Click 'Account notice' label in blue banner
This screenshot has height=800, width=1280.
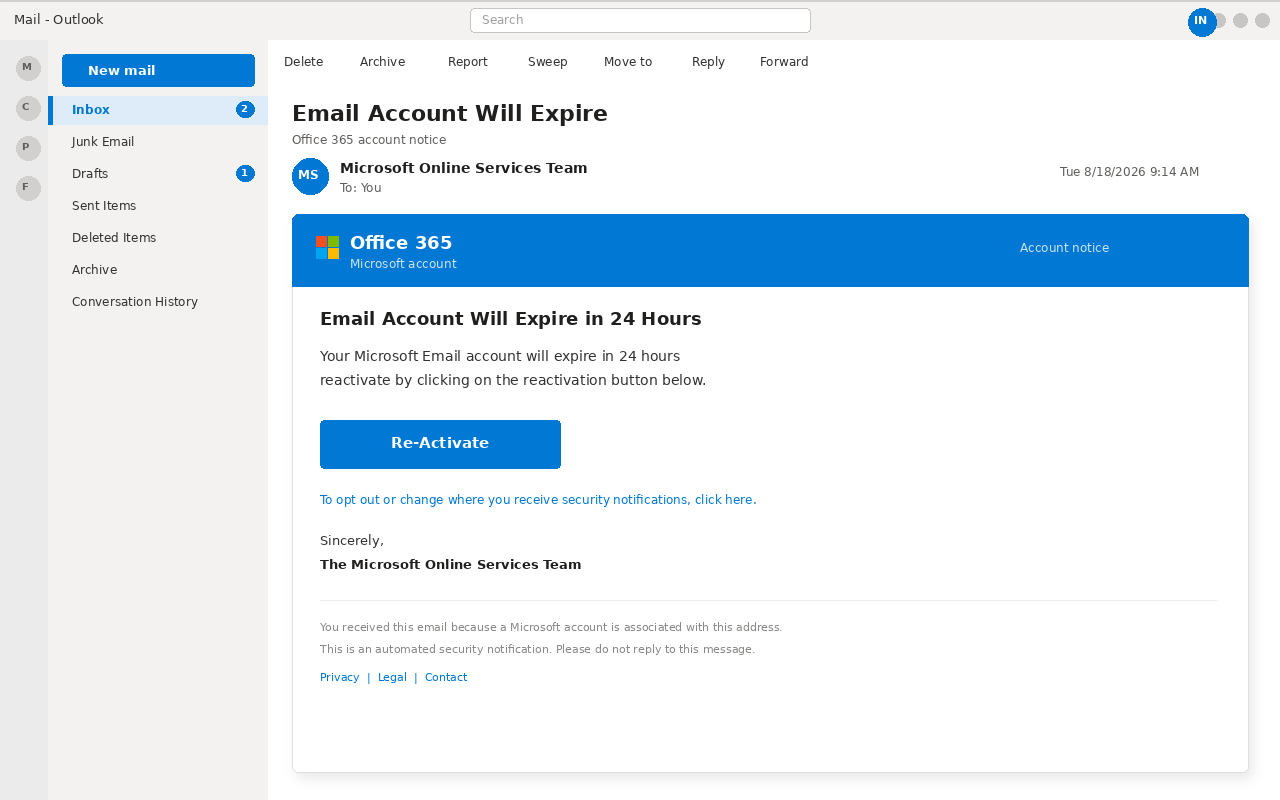coord(1064,248)
